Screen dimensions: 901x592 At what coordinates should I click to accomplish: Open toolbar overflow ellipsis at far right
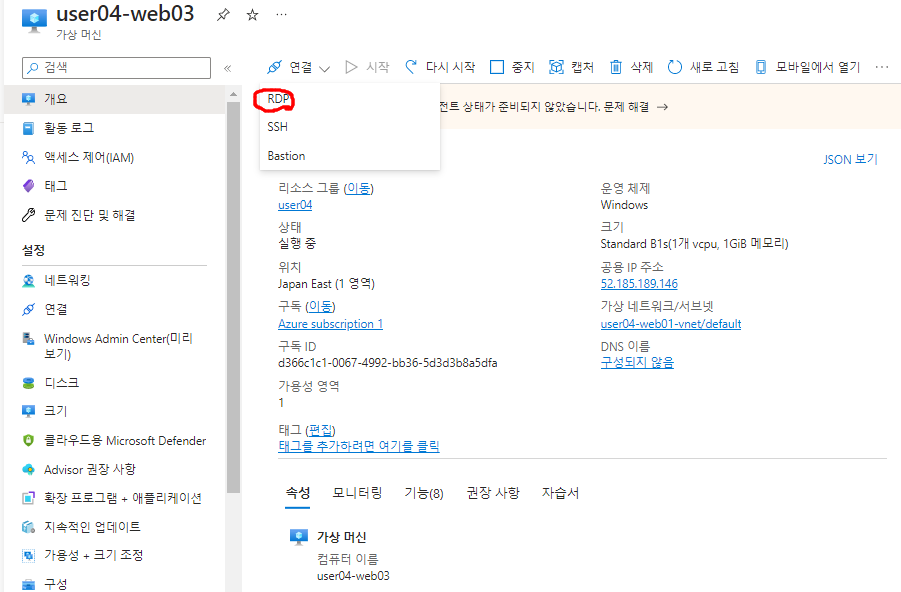pos(881,67)
